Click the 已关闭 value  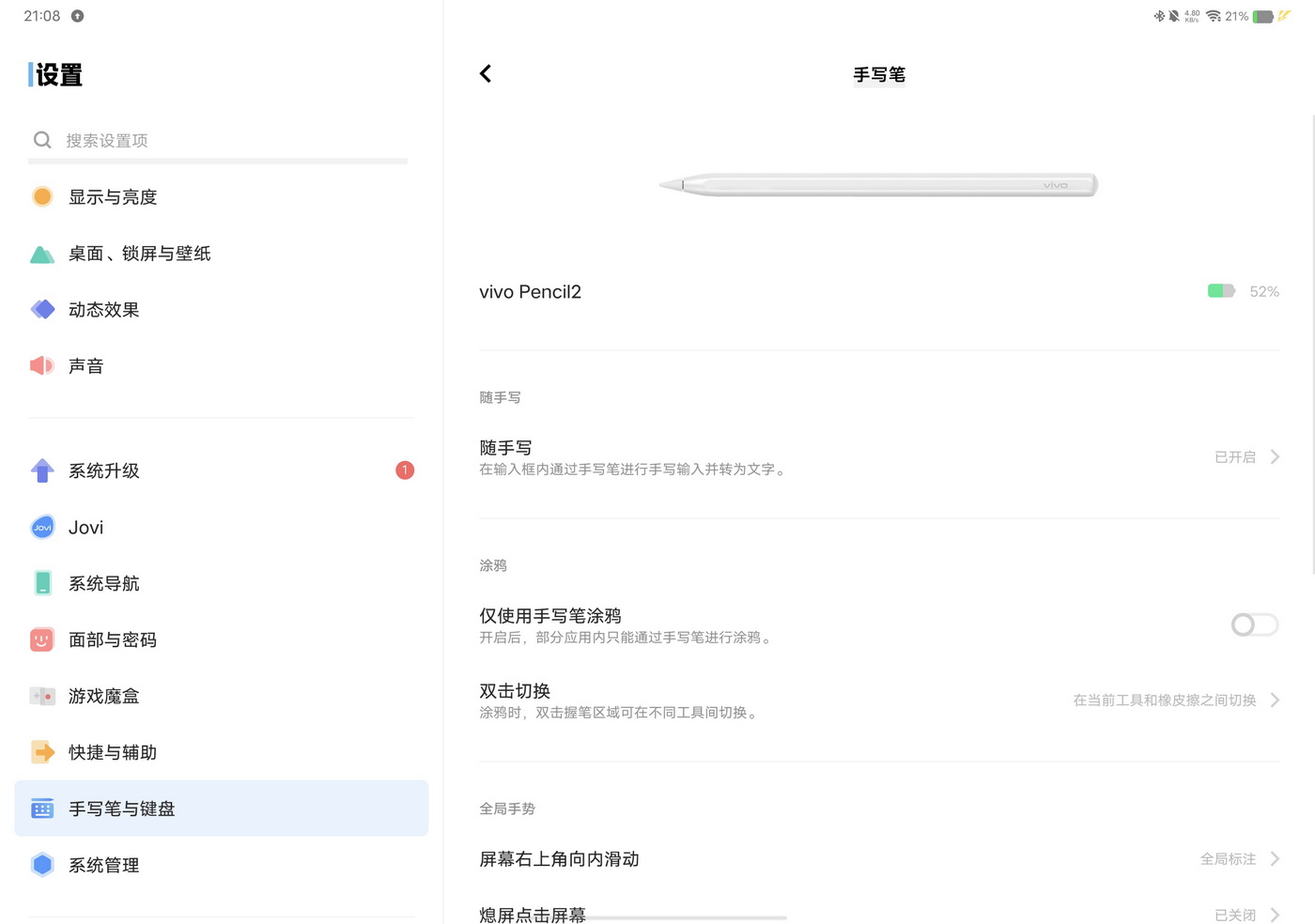coord(1235,915)
